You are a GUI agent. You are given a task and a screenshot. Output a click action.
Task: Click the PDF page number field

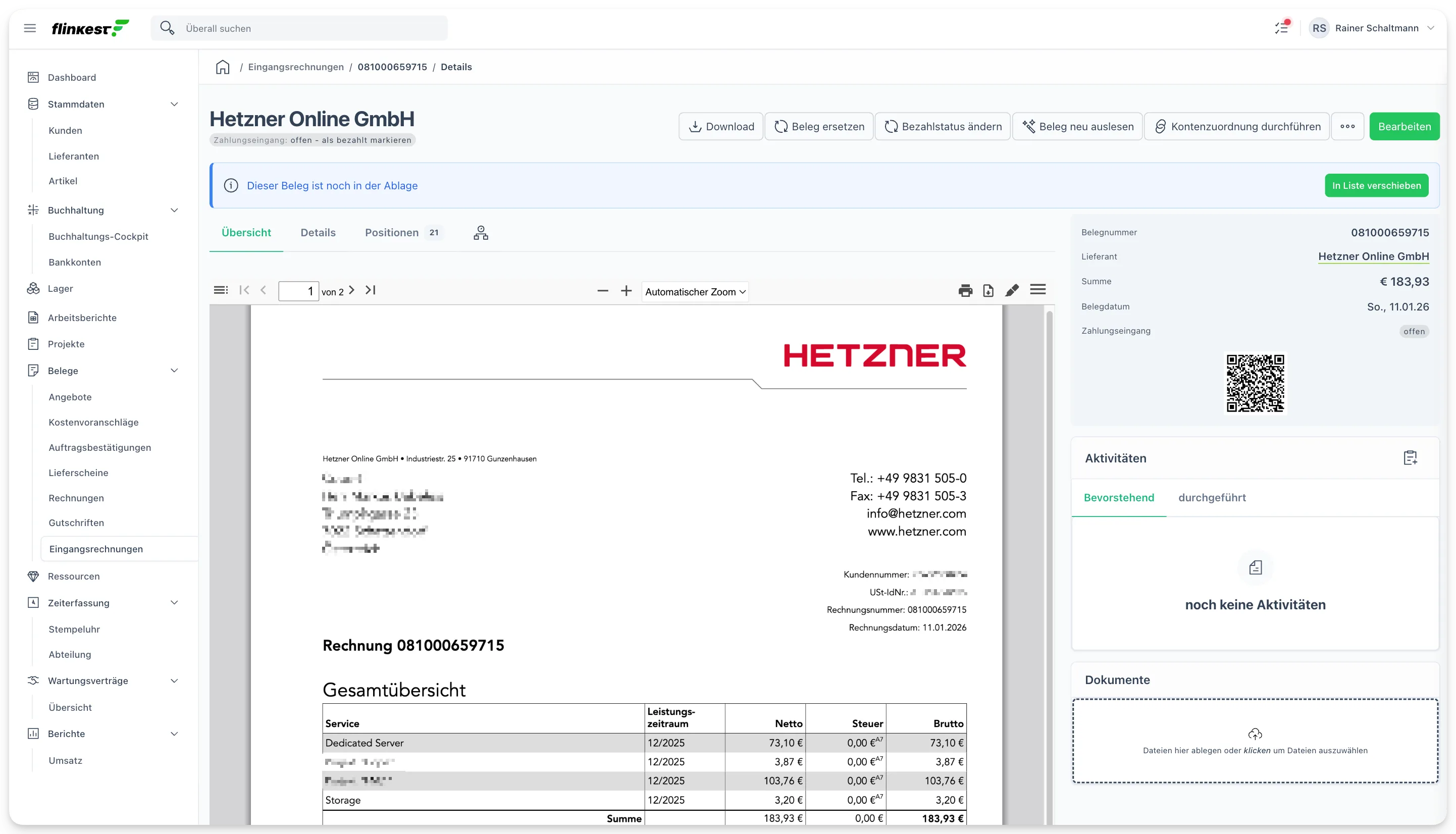(x=298, y=291)
